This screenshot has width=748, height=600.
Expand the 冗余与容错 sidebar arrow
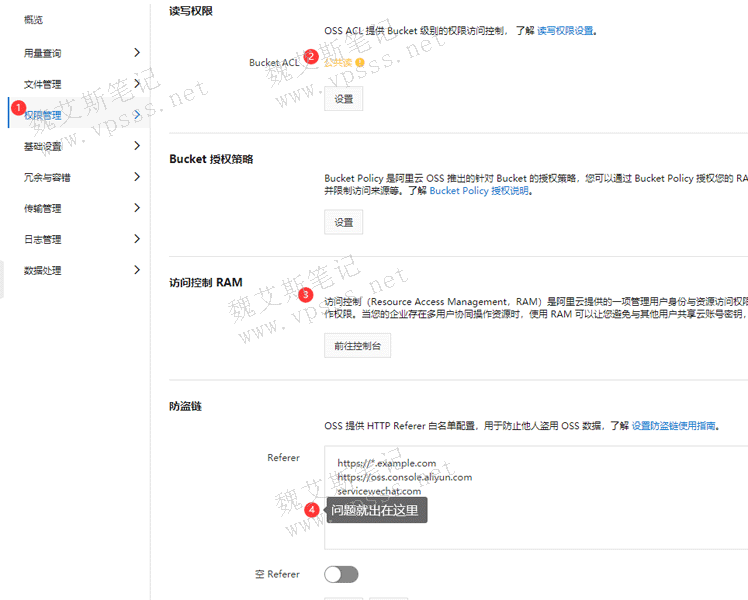coord(137,177)
